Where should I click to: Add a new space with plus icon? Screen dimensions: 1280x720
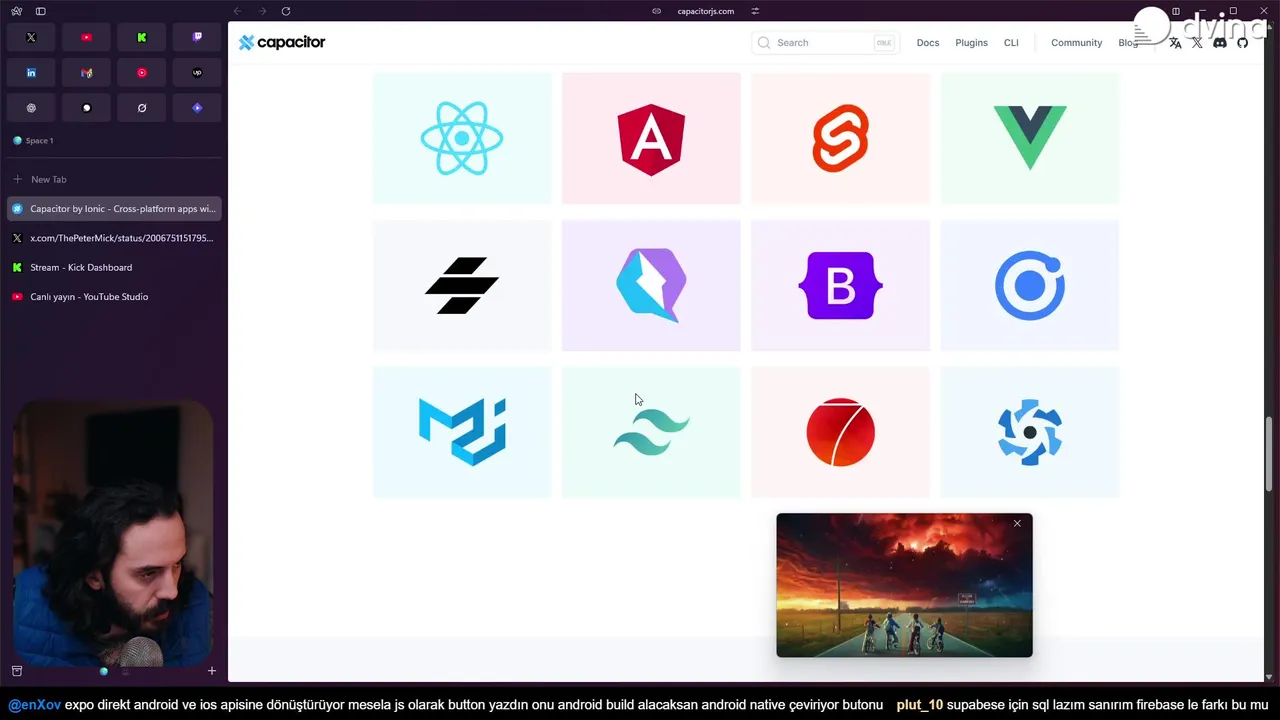click(211, 671)
